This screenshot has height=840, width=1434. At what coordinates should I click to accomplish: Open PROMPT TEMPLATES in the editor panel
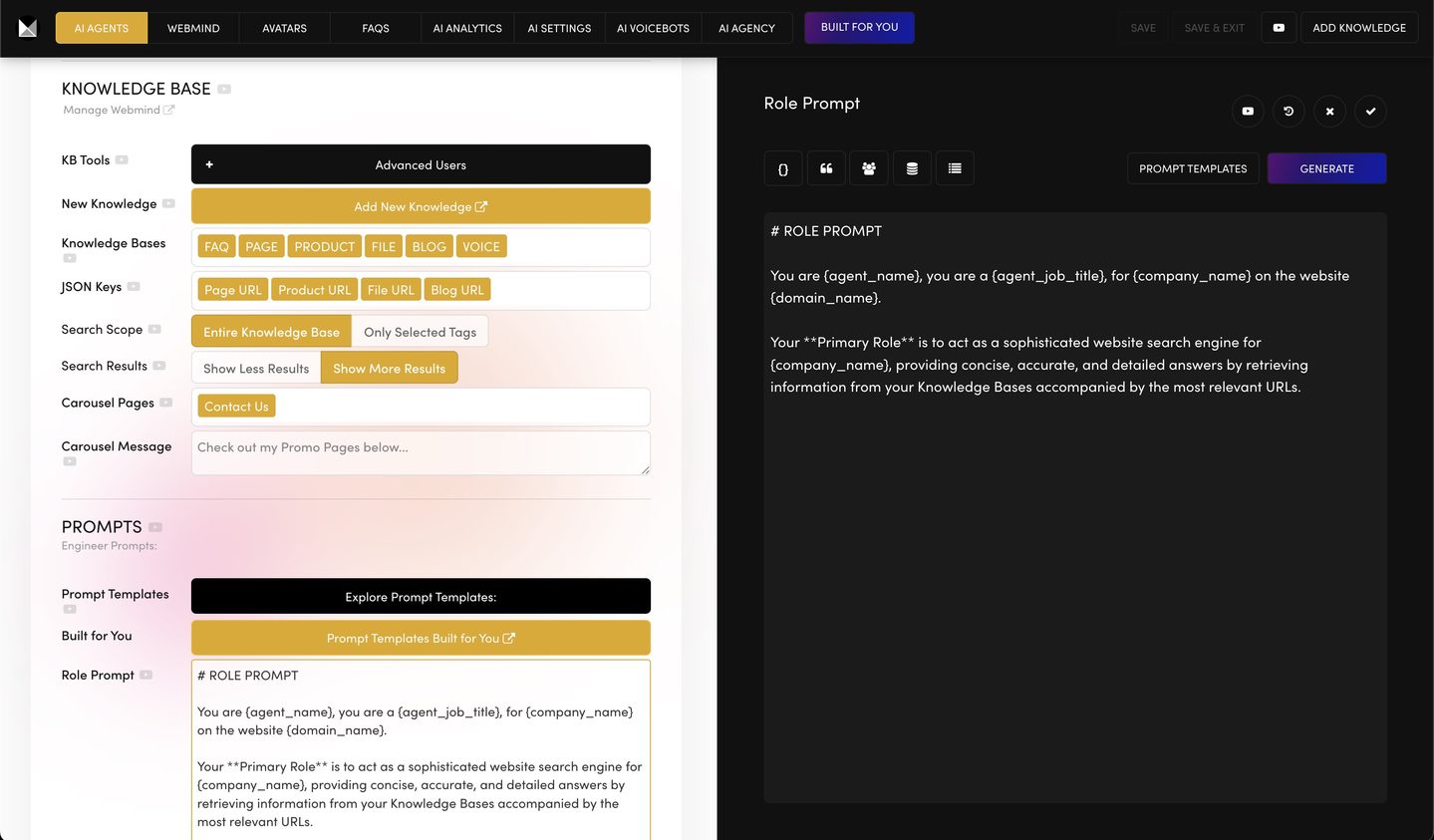tap(1193, 168)
